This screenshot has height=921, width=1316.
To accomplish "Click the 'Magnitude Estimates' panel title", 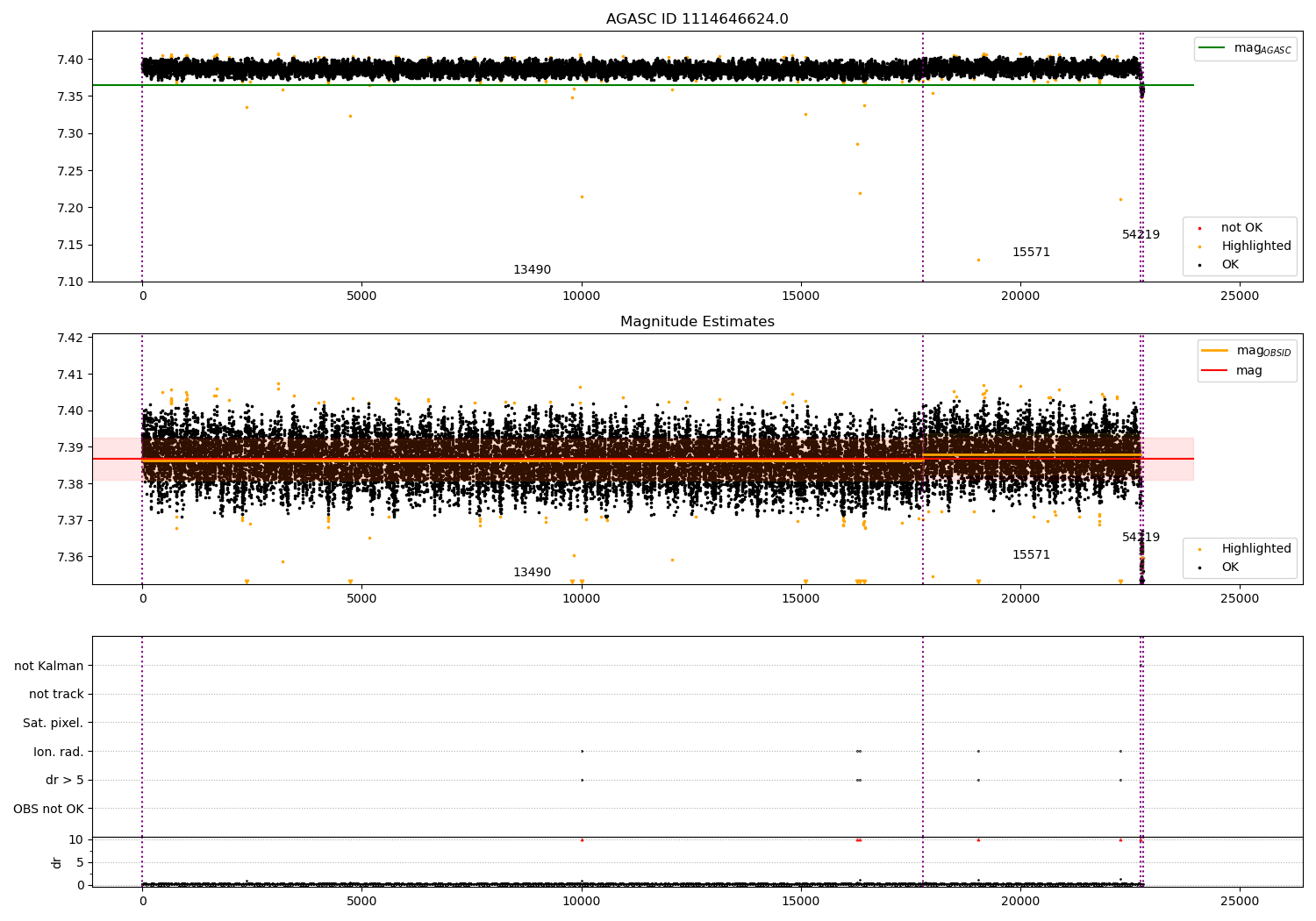I will click(697, 322).
